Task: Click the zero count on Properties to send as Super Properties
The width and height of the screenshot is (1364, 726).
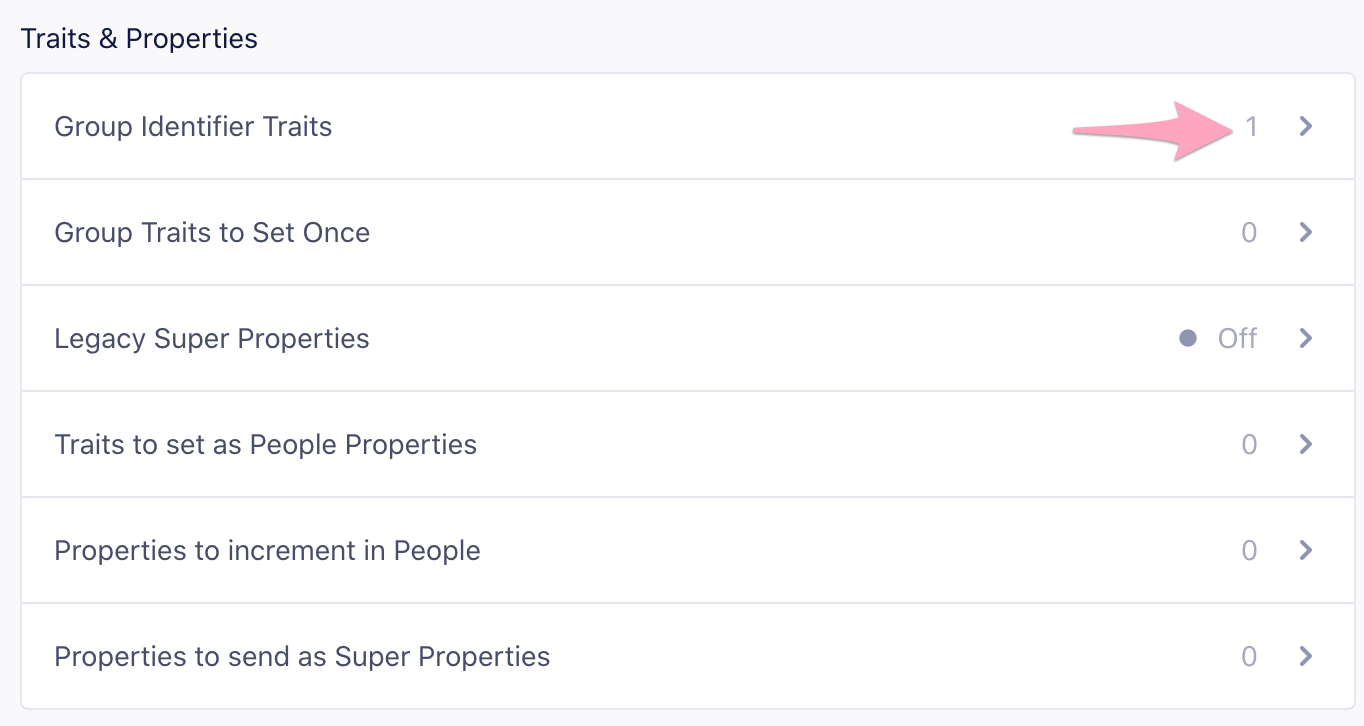Action: pyautogui.click(x=1249, y=656)
